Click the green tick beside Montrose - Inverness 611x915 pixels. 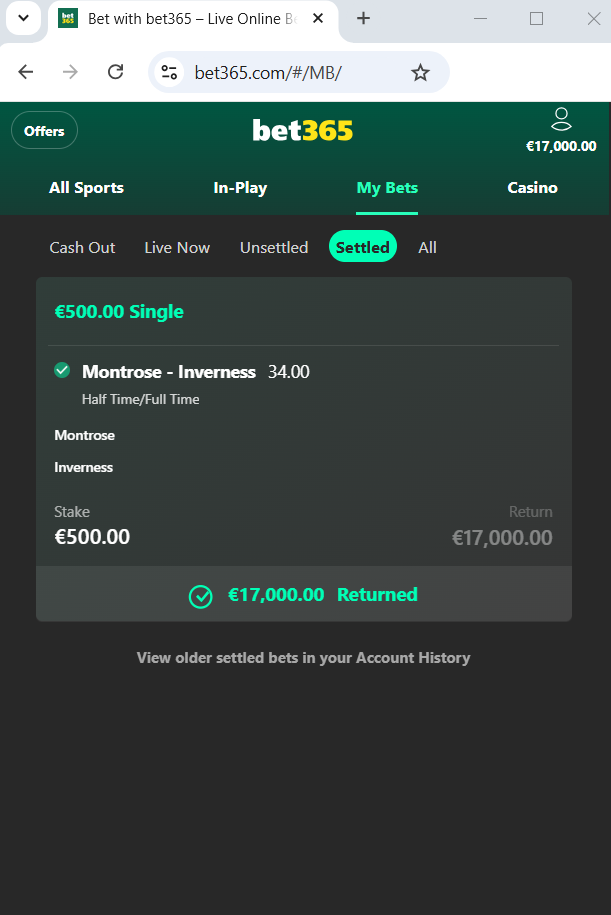coord(62,371)
